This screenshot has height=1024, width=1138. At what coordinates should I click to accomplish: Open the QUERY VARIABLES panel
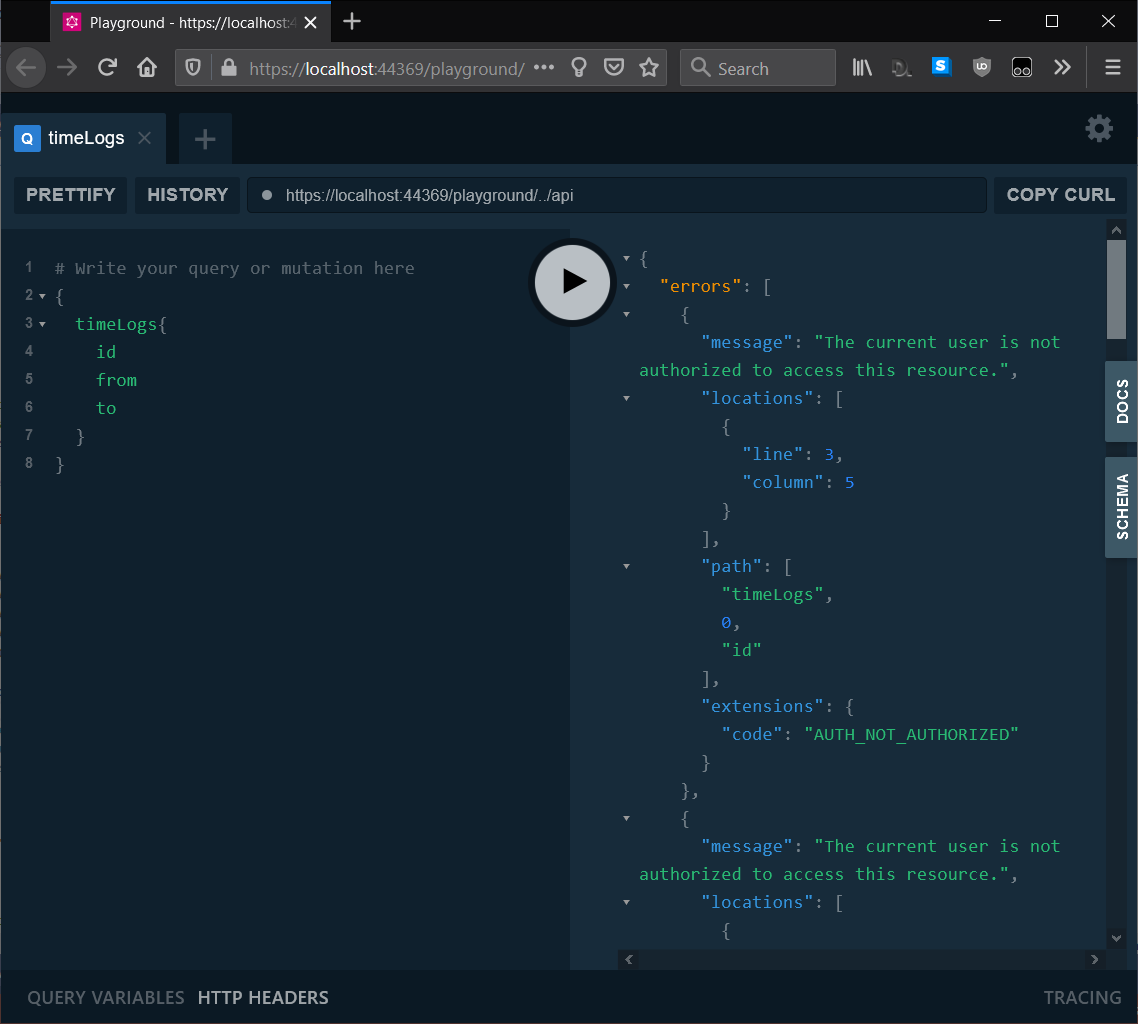(x=106, y=997)
